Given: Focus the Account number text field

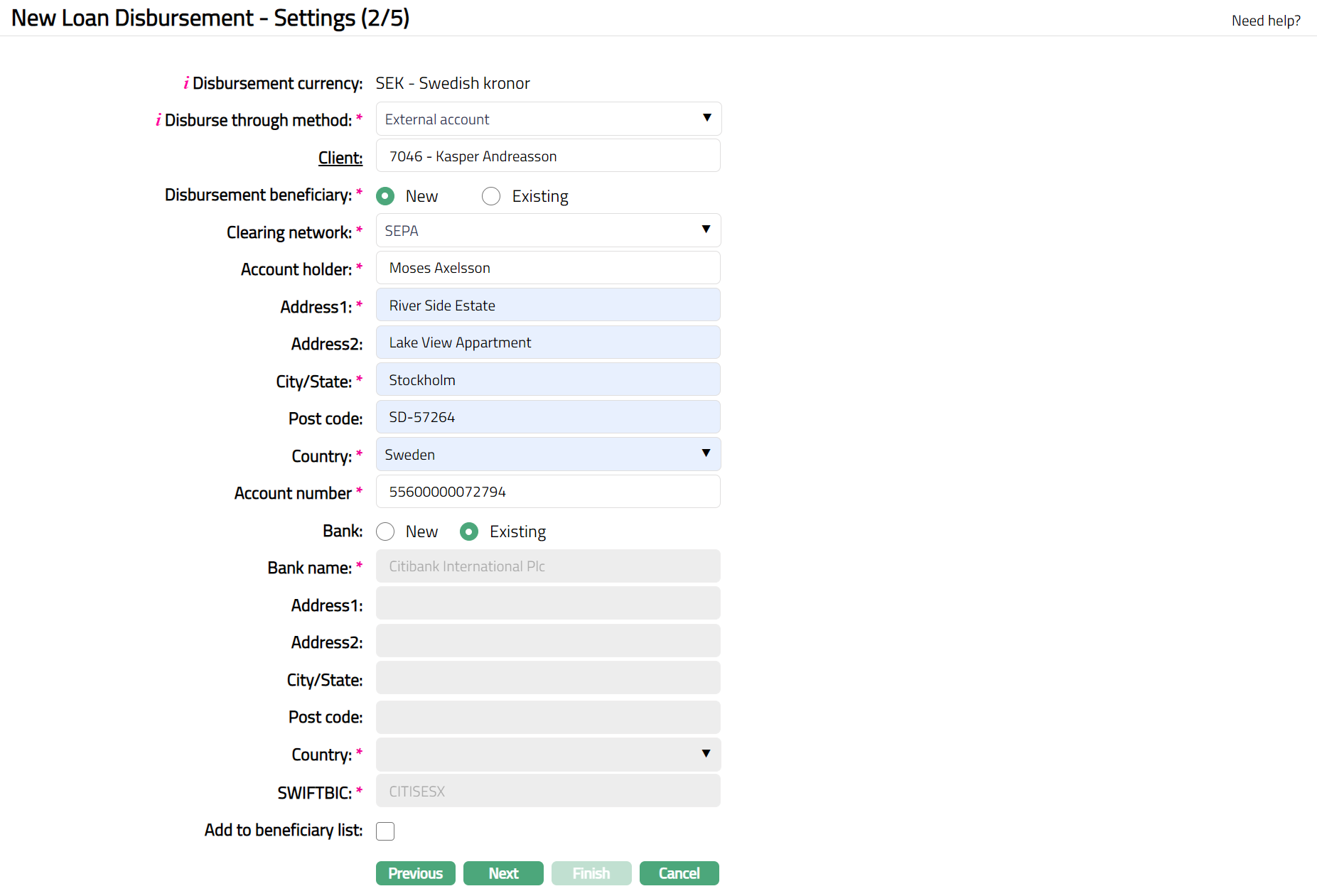Looking at the screenshot, I should click(x=548, y=492).
